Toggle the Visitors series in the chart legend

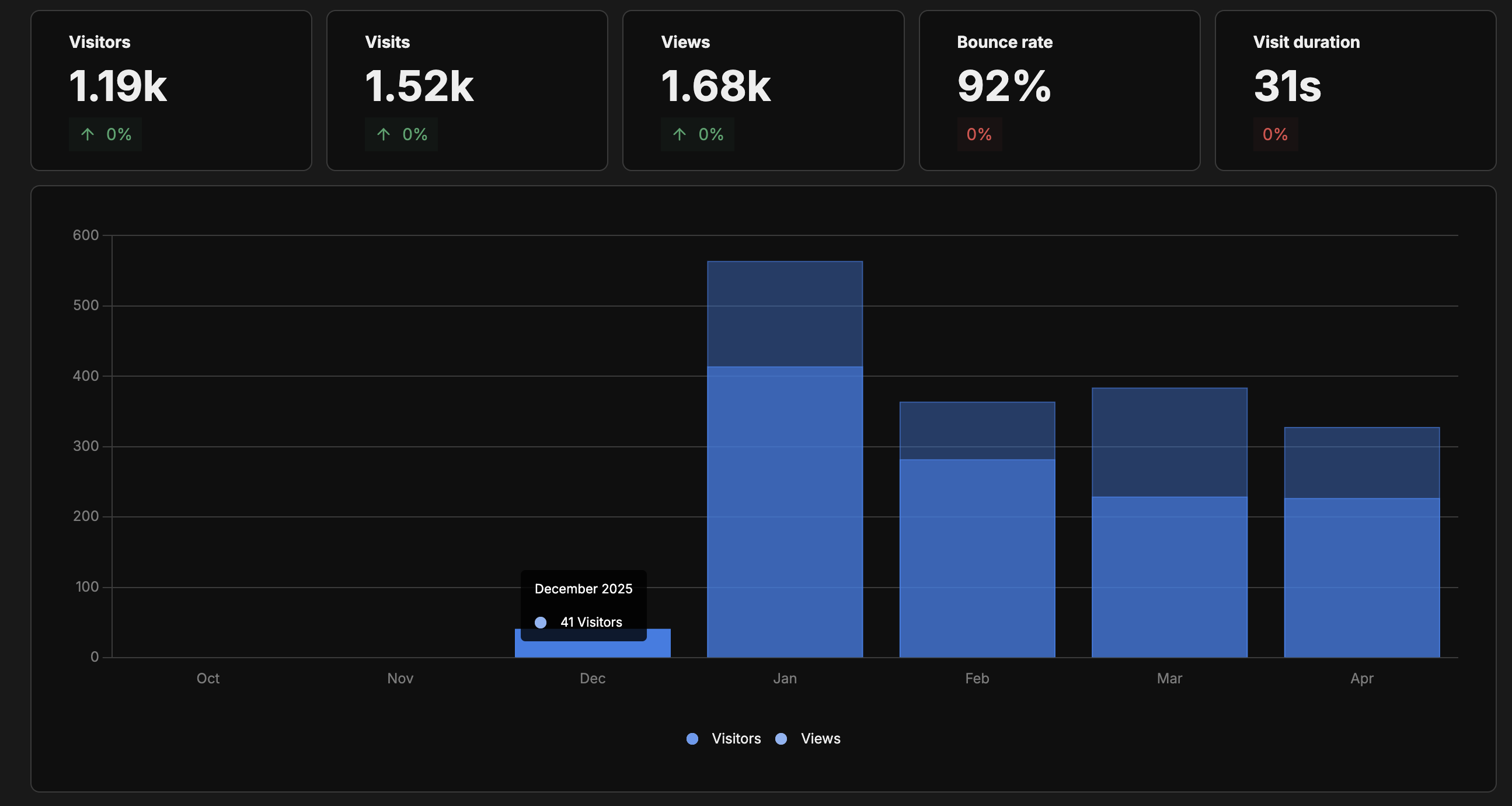(736, 738)
